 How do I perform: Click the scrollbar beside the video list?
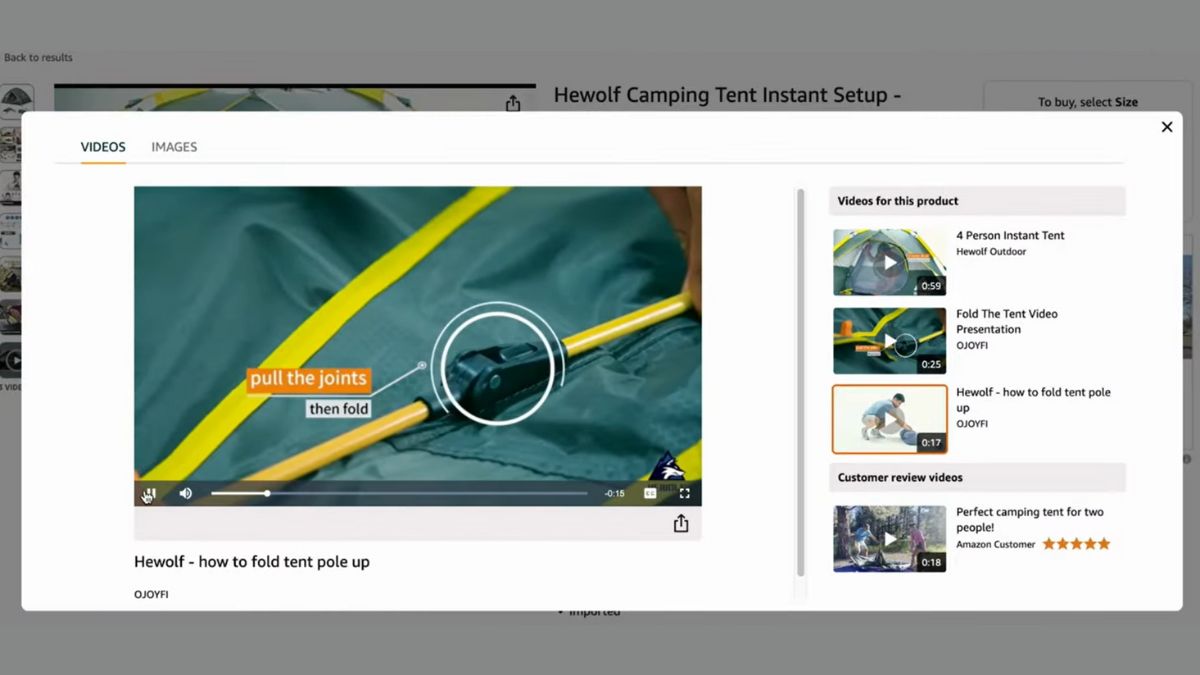[800, 380]
